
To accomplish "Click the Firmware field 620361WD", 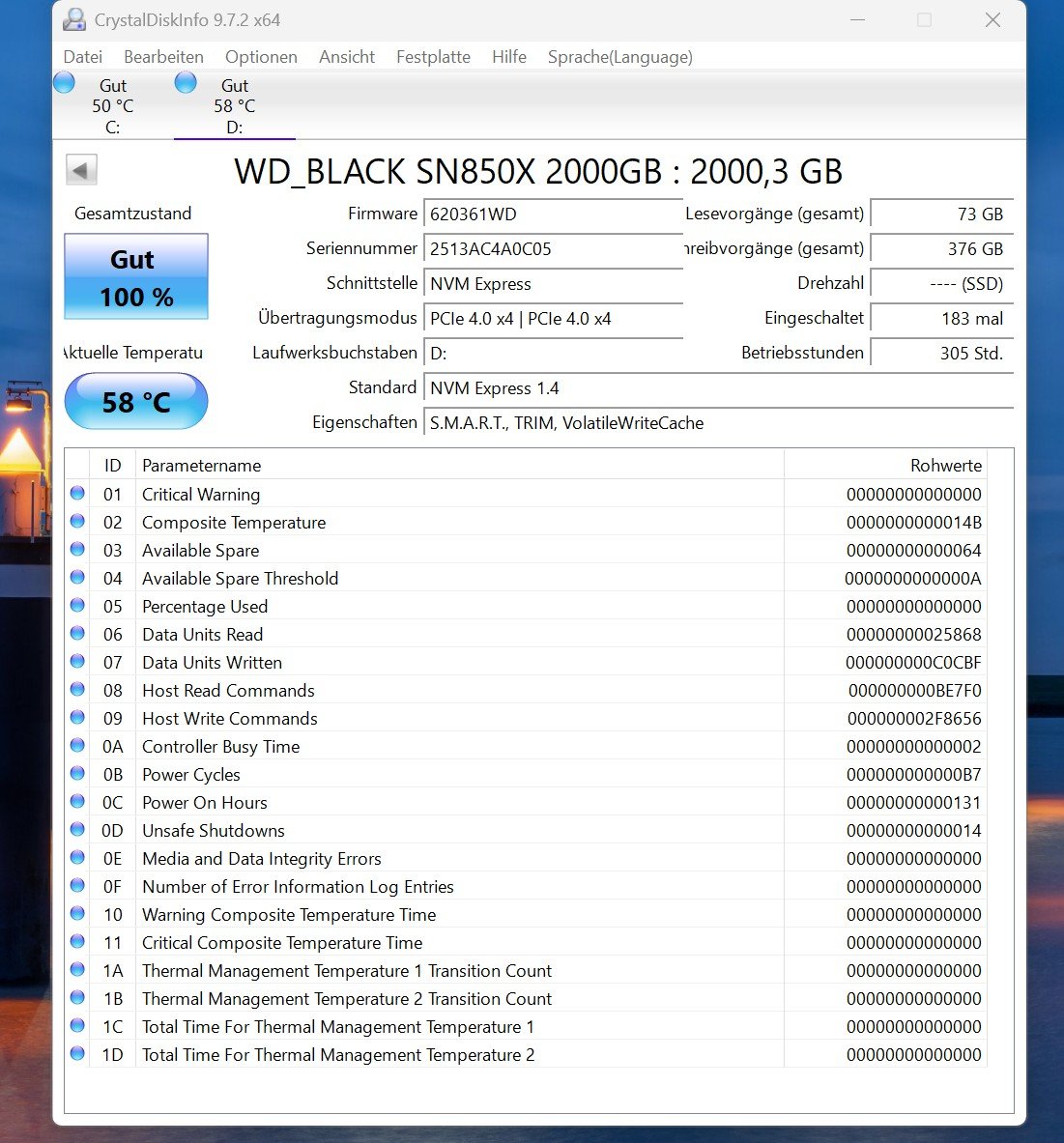I will click(553, 214).
